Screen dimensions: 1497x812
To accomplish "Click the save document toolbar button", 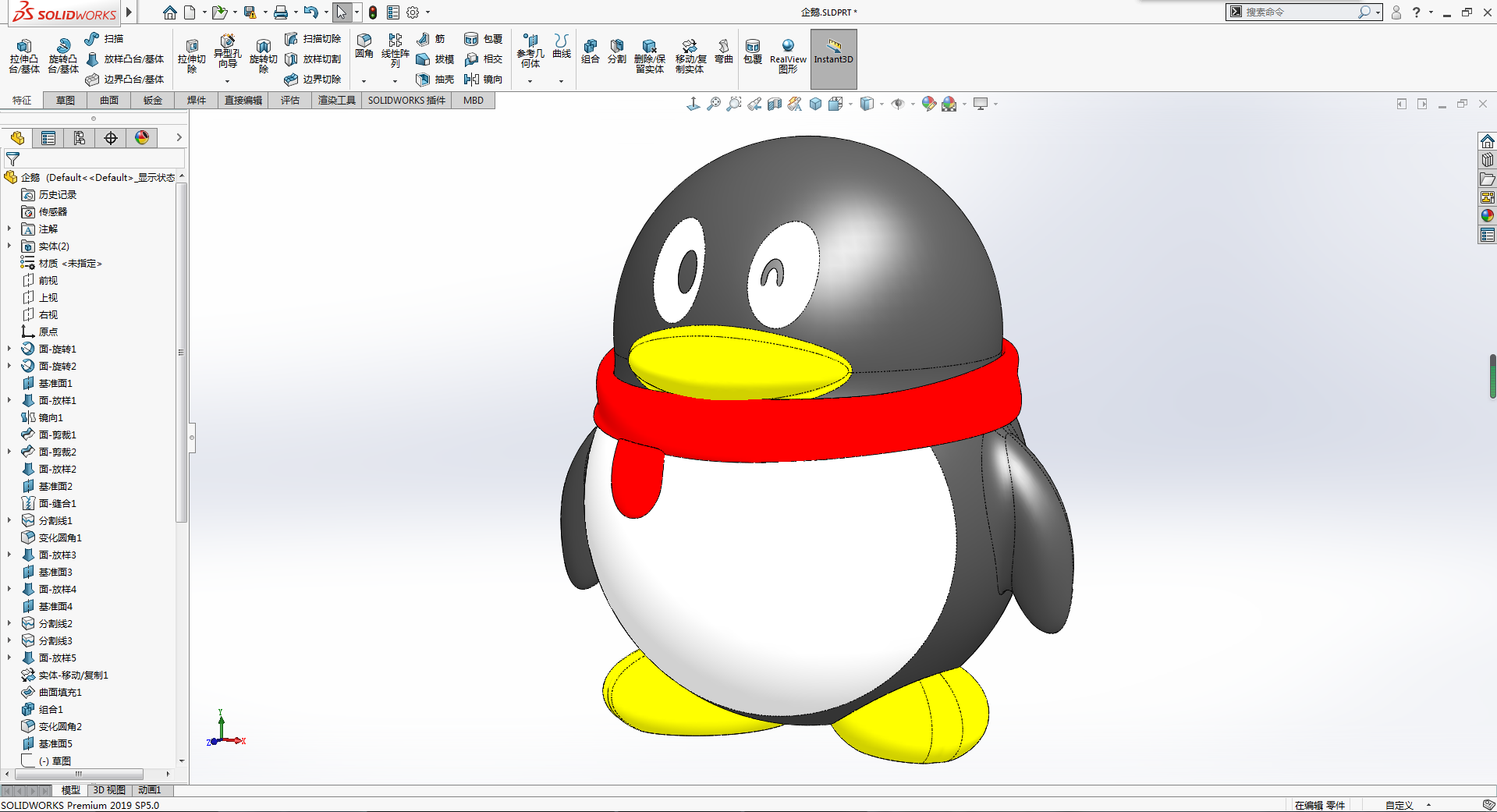I will (x=250, y=12).
